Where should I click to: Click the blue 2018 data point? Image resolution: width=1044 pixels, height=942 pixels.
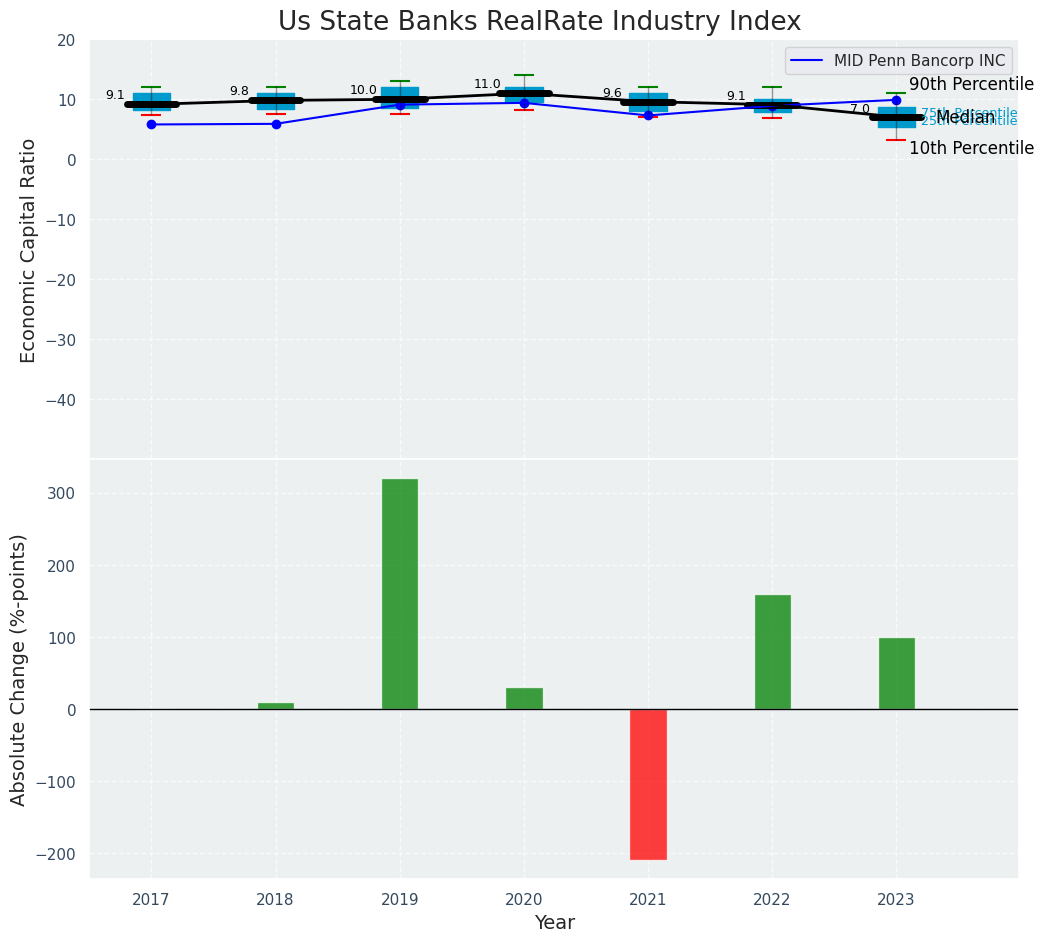click(x=276, y=124)
